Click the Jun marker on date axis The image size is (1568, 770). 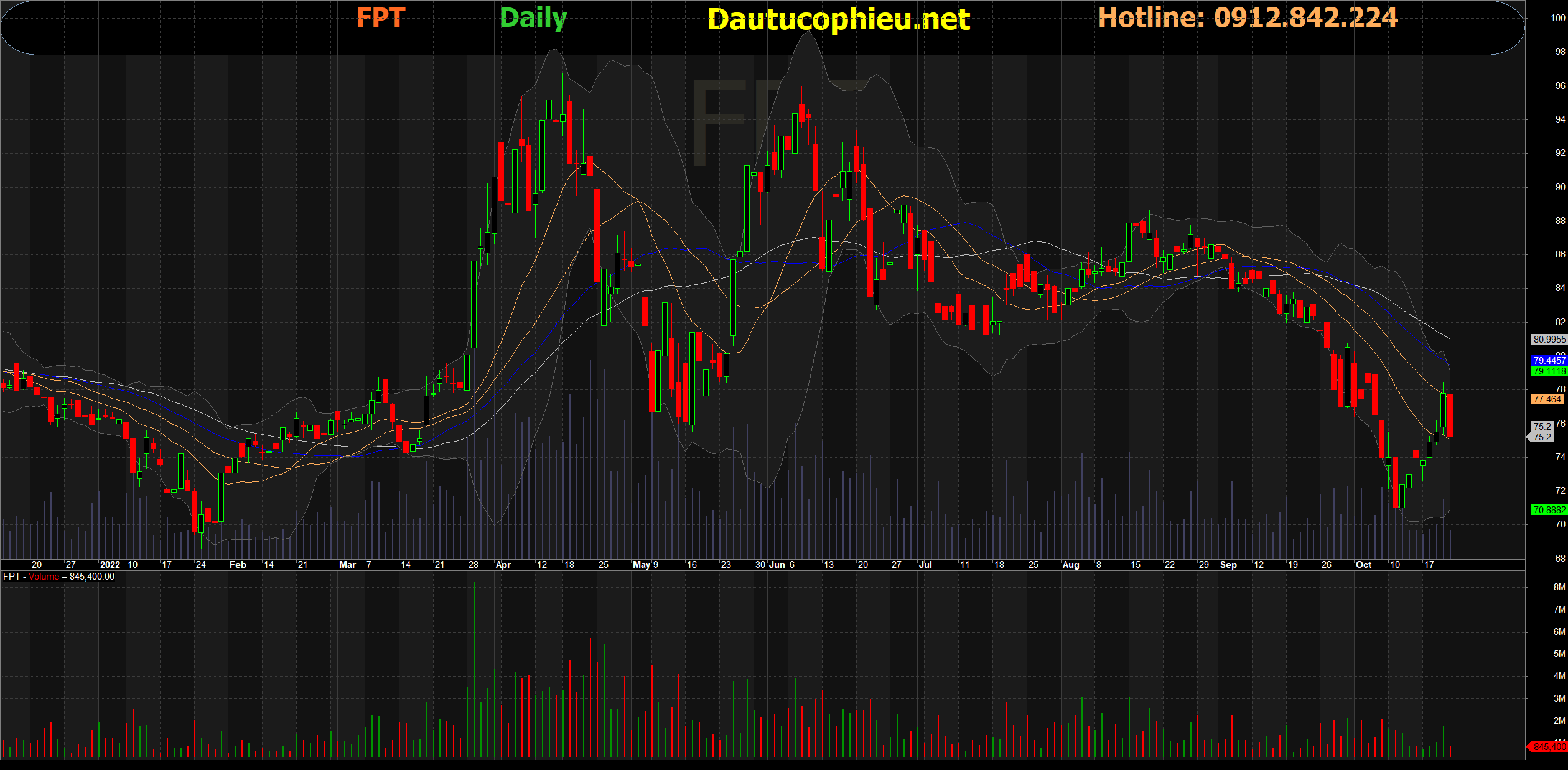(x=777, y=565)
